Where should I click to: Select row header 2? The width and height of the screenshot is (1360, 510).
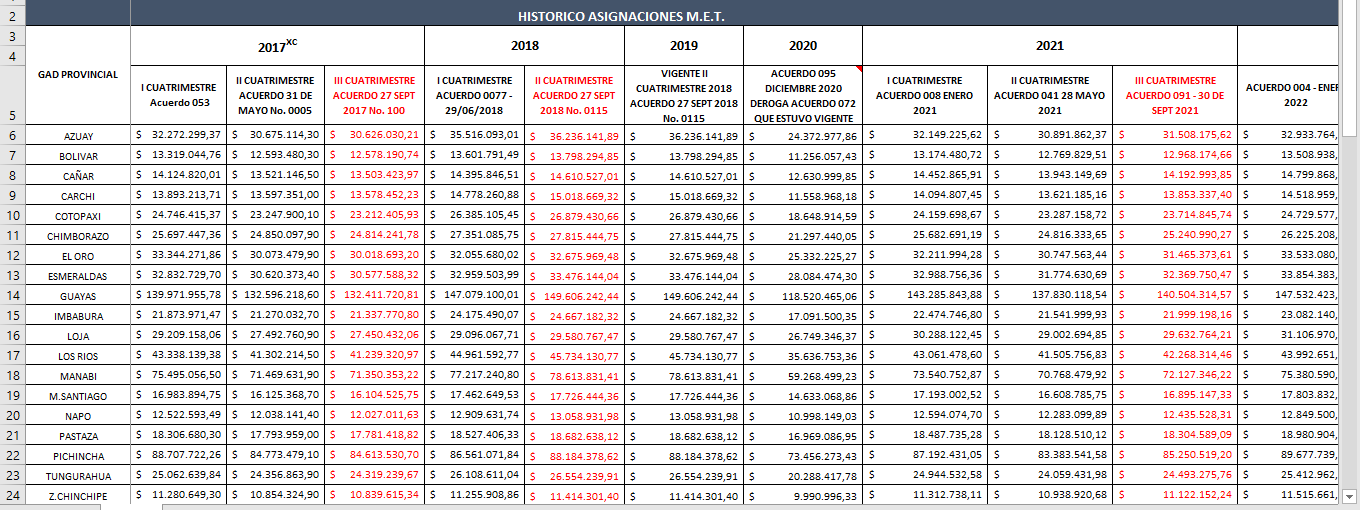point(12,17)
